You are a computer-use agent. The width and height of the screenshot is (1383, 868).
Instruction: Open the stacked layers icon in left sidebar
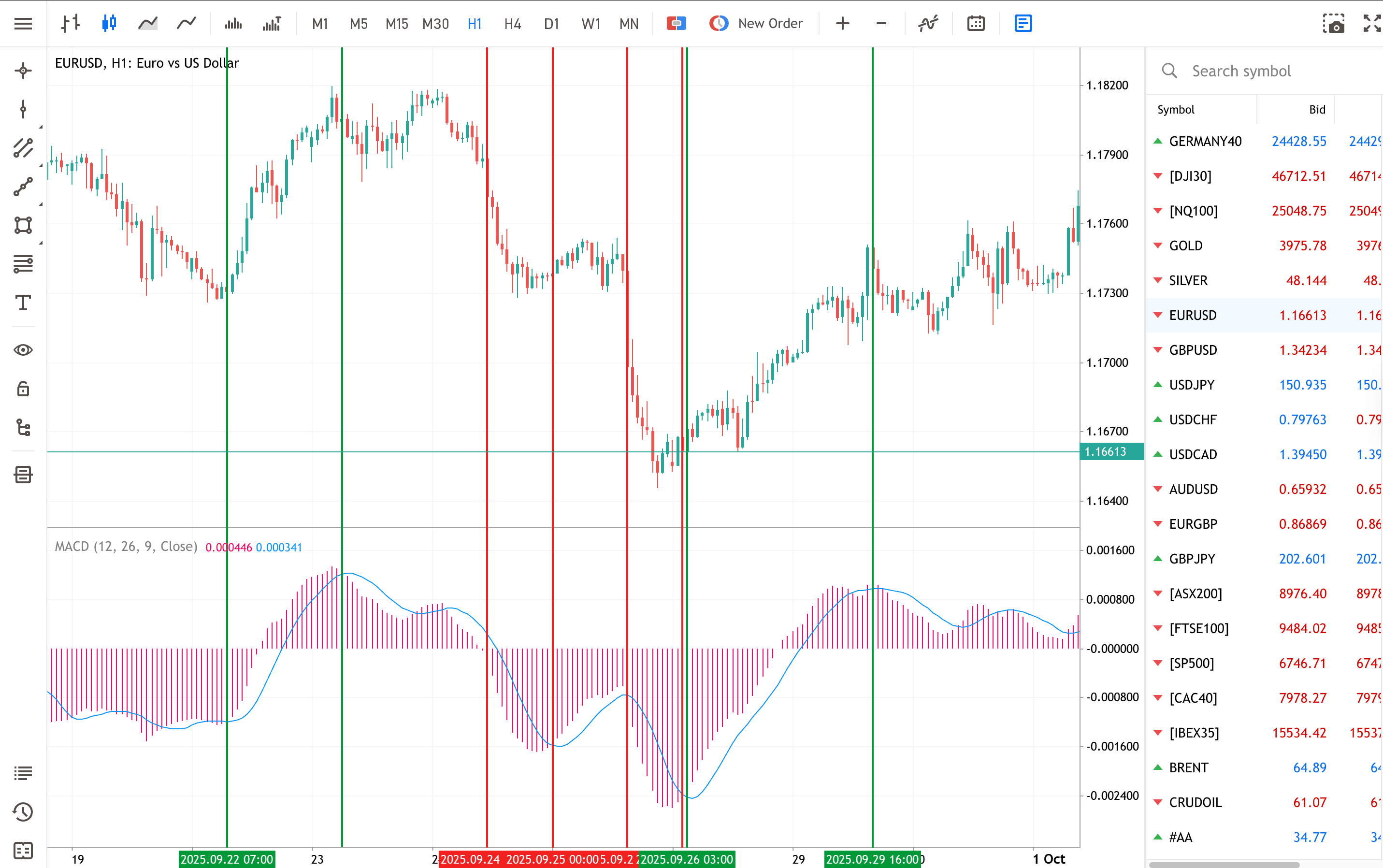tap(23, 475)
